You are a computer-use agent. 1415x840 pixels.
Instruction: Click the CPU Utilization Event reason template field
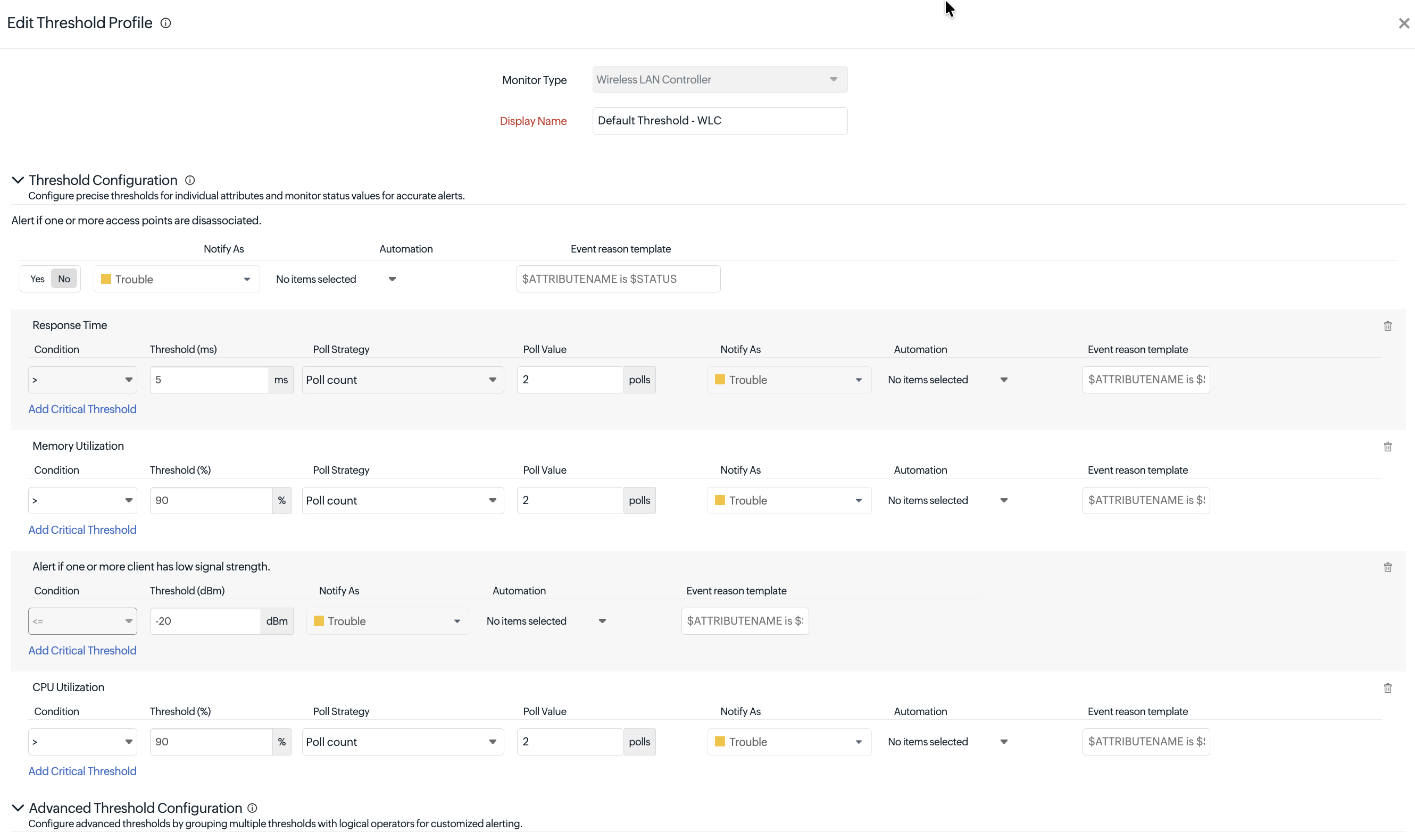[x=1146, y=742]
